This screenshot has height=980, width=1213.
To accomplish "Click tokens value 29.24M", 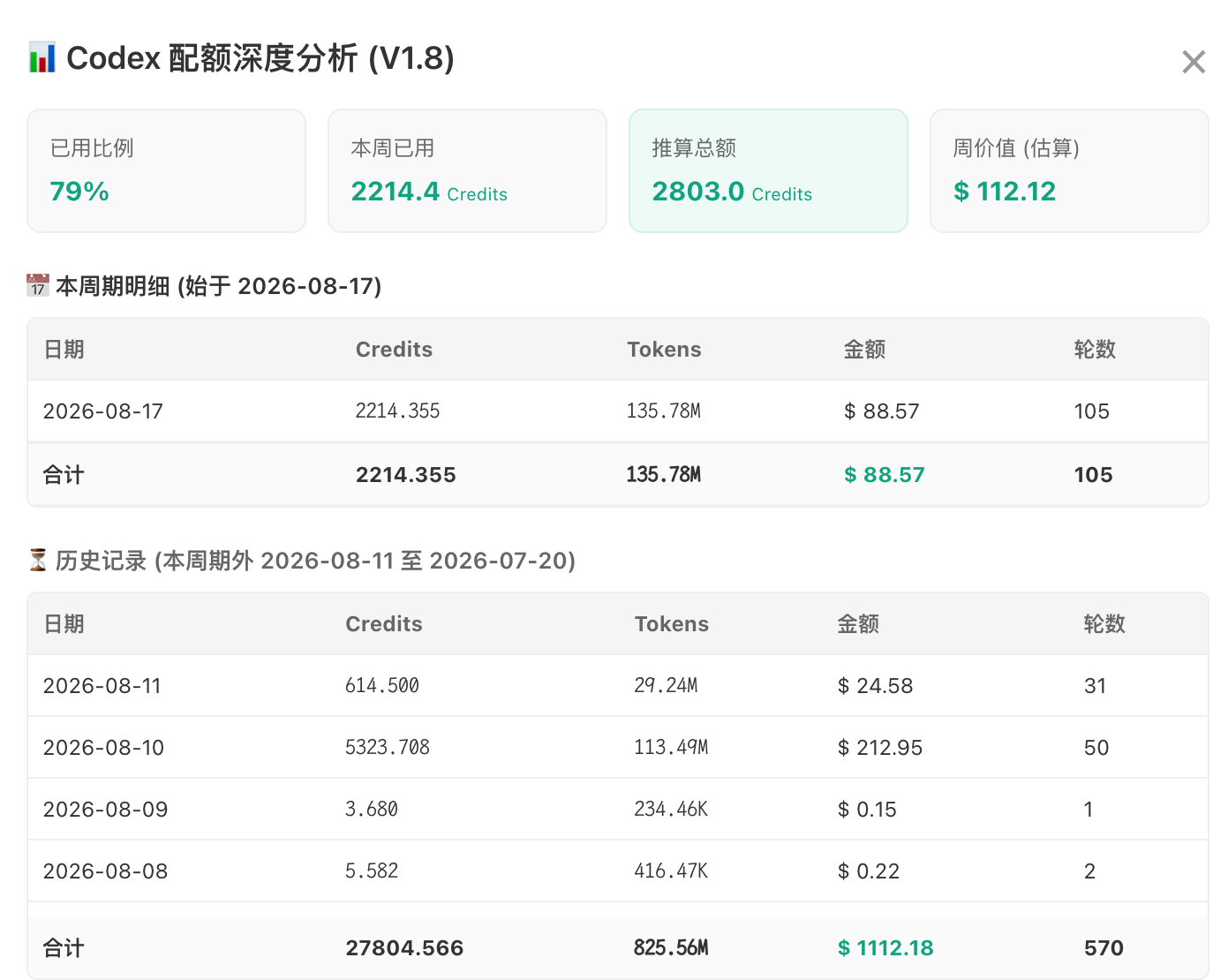I will click(667, 686).
